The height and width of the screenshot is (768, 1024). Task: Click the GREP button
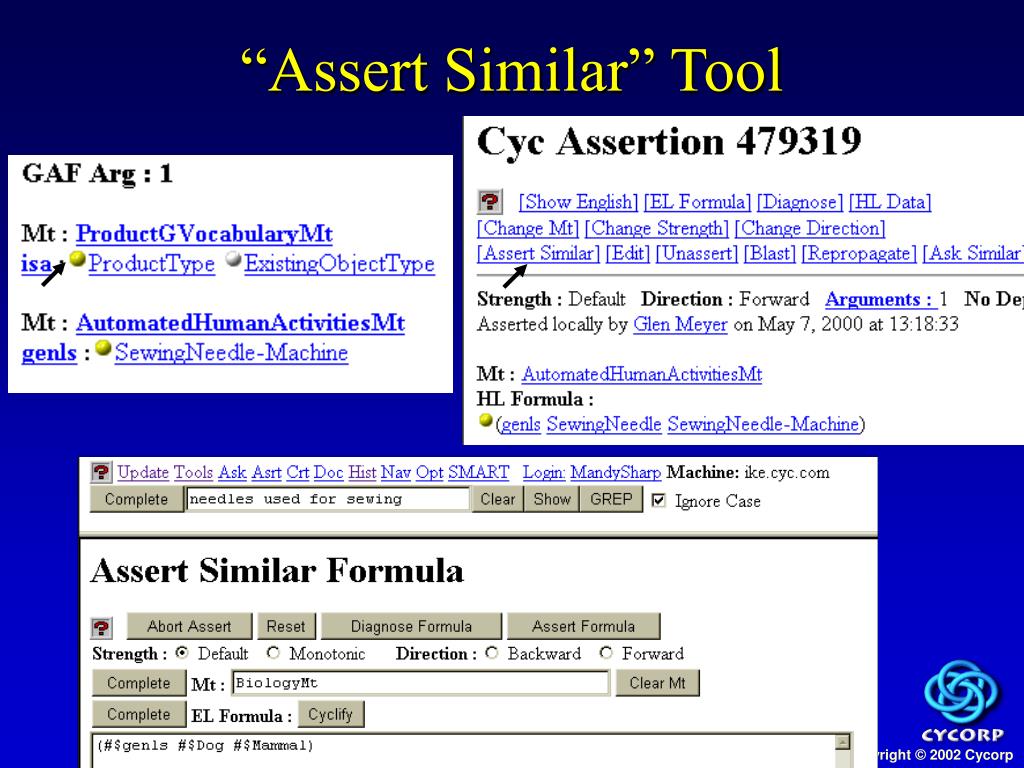tap(611, 499)
